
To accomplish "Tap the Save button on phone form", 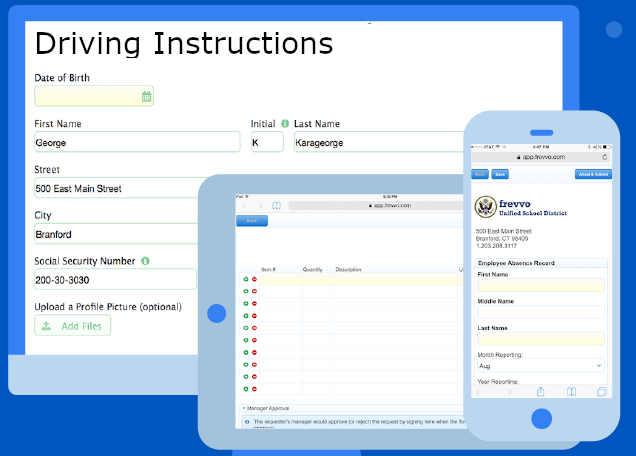I will pyautogui.click(x=500, y=174).
